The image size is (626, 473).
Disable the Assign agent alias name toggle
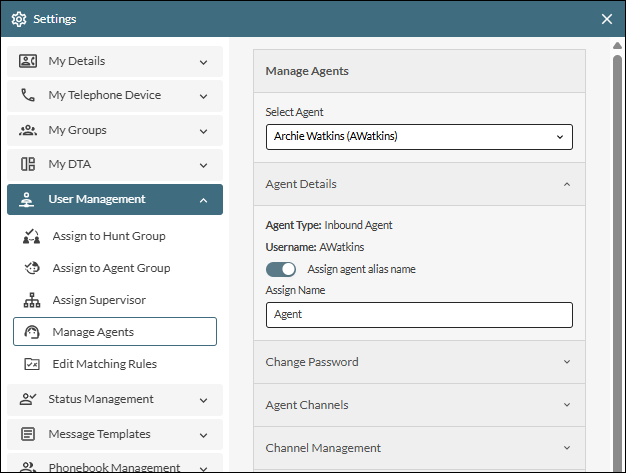click(281, 269)
